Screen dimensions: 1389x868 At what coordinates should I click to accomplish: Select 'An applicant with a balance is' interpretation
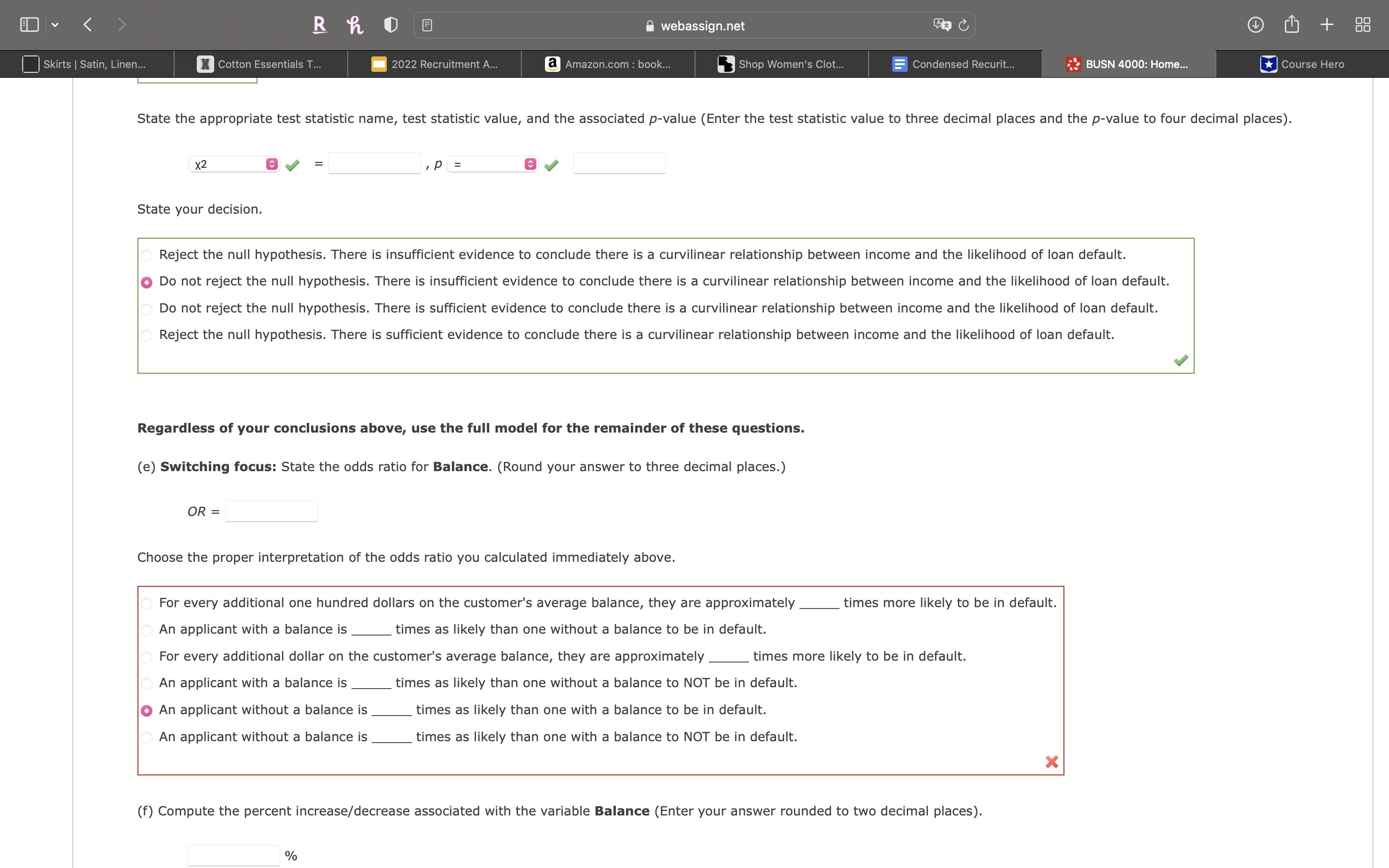[147, 630]
